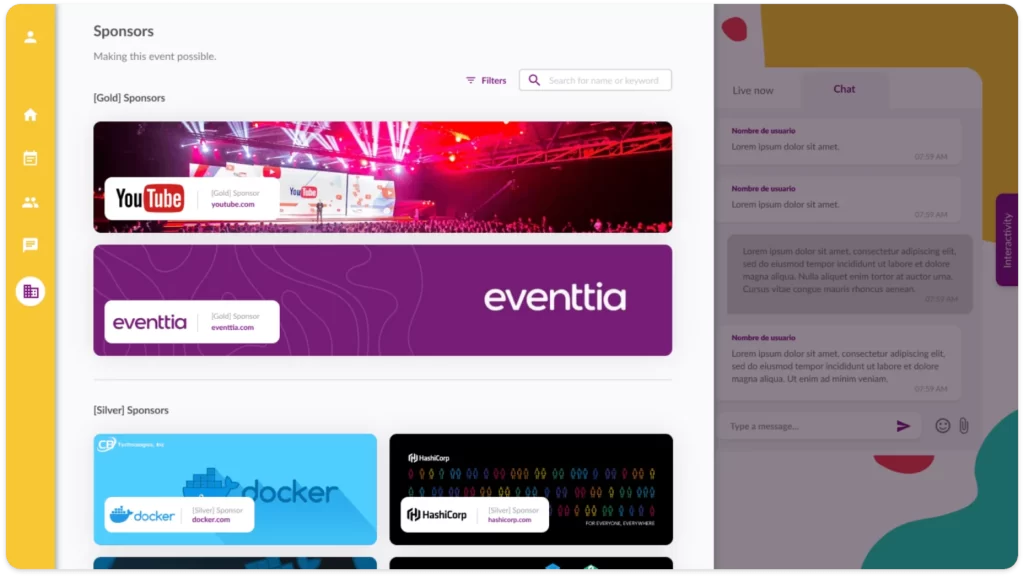Go to the Home icon in sidebar
This screenshot has height=577, width=1024.
point(30,115)
